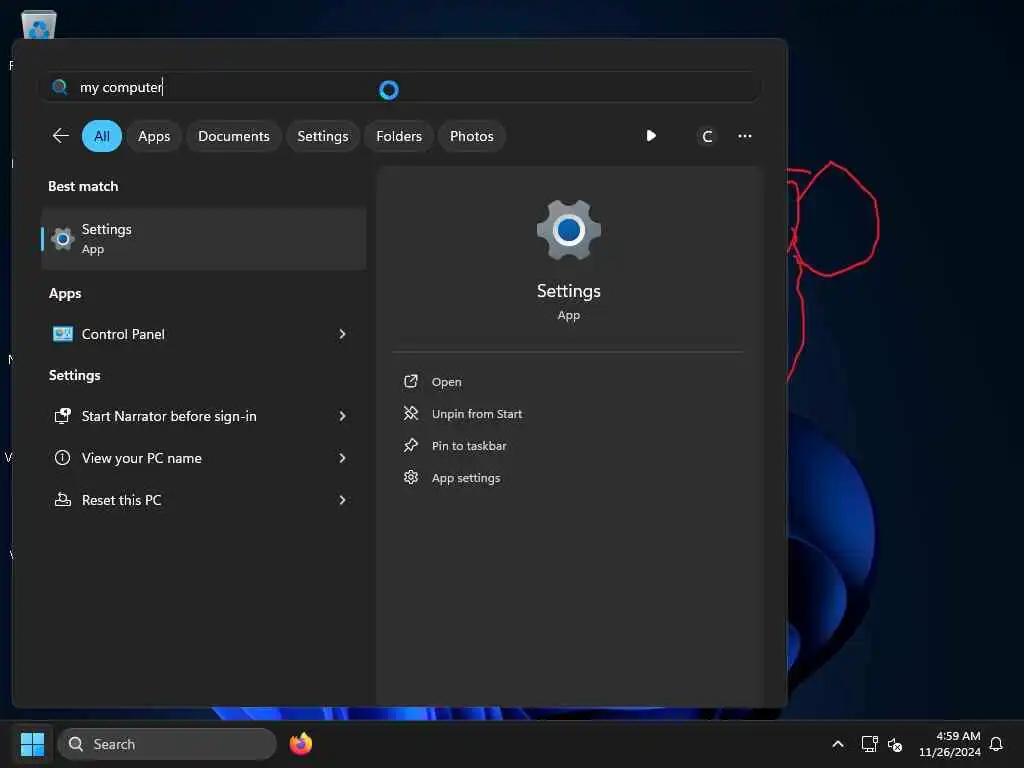Viewport: 1024px width, 768px height.
Task: Open the Windows Start button
Action: [32, 744]
